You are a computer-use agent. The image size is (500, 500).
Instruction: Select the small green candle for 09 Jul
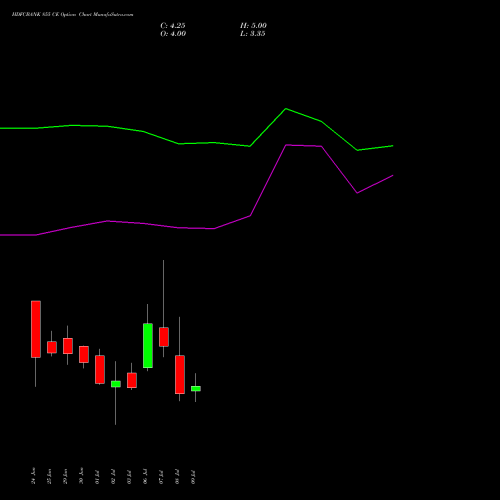[x=196, y=389]
